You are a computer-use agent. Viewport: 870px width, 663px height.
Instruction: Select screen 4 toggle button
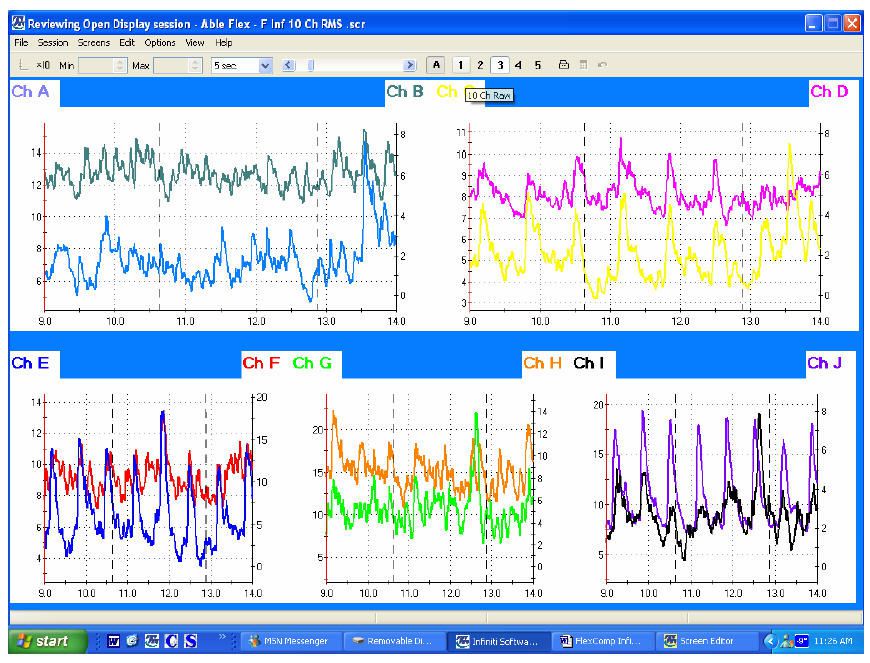click(x=518, y=65)
